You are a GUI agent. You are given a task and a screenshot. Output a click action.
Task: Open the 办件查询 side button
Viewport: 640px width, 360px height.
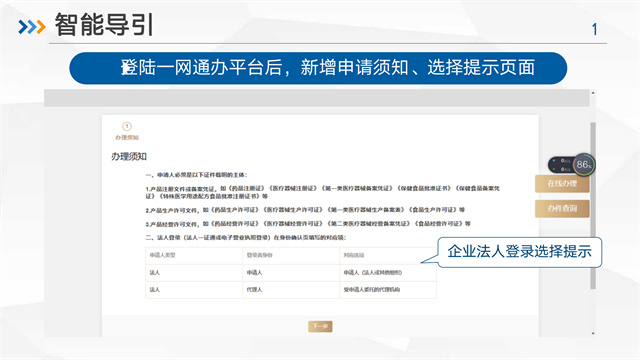[x=562, y=209]
